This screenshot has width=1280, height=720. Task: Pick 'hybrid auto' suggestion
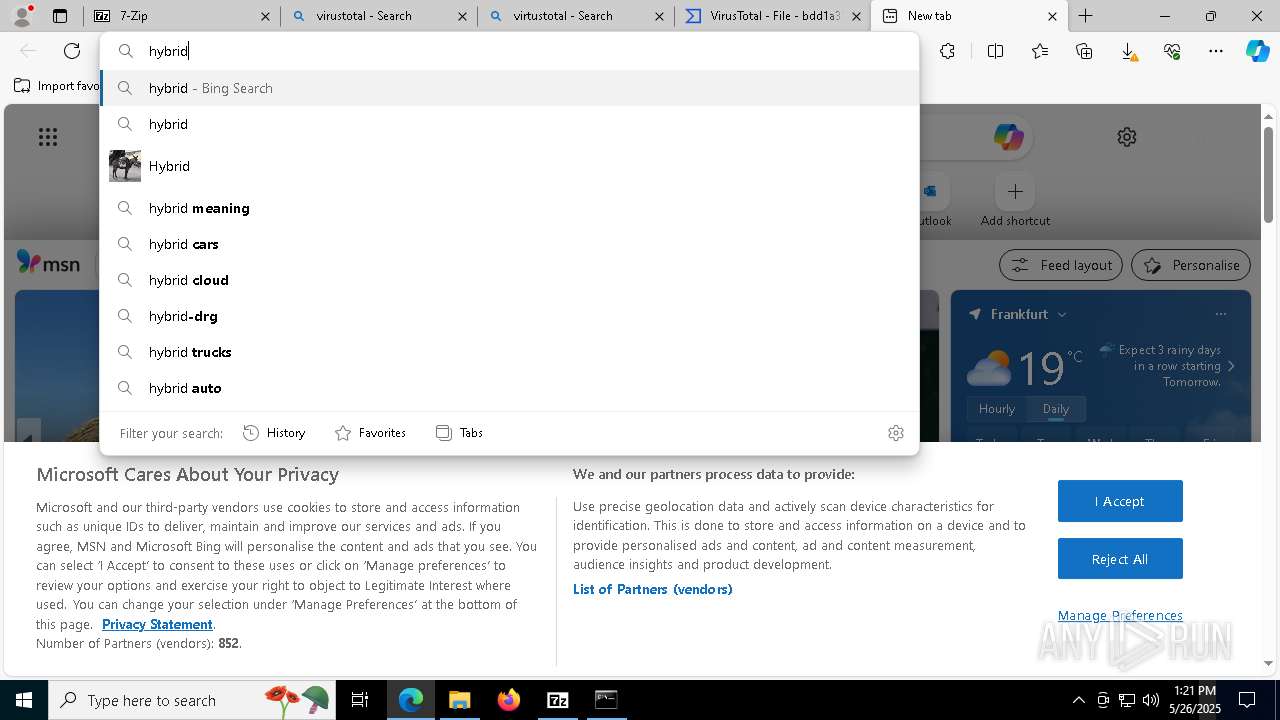[509, 388]
